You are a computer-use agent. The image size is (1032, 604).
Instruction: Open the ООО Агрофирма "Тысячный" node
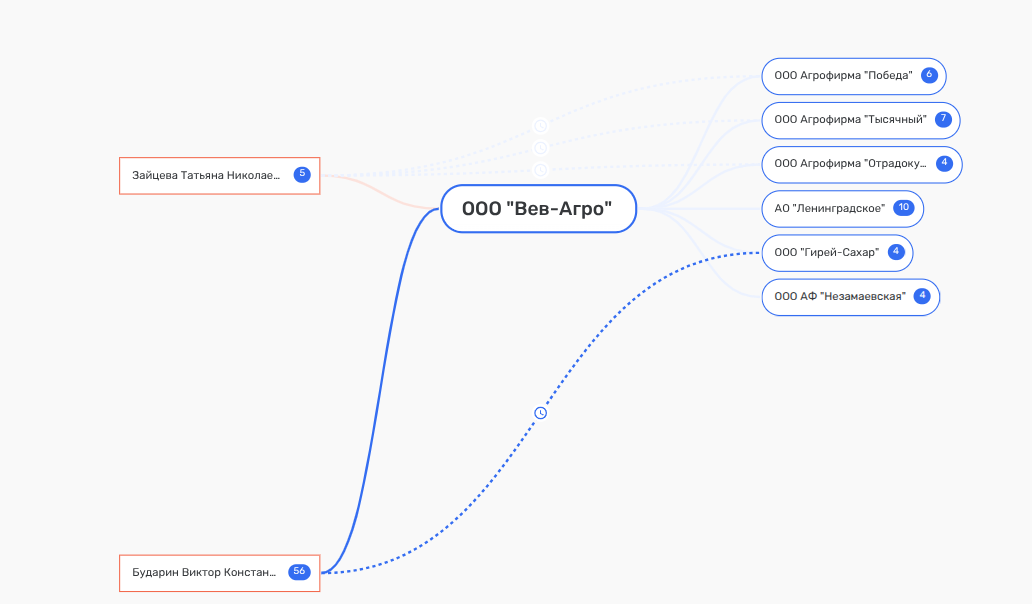click(849, 120)
